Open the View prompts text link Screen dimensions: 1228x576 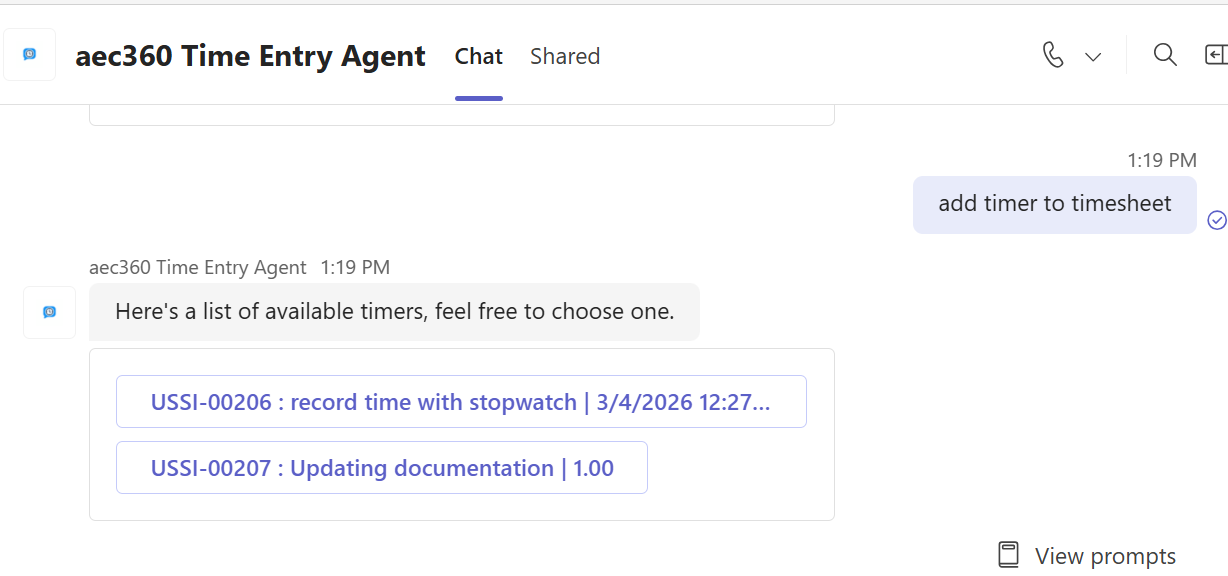(1105, 556)
